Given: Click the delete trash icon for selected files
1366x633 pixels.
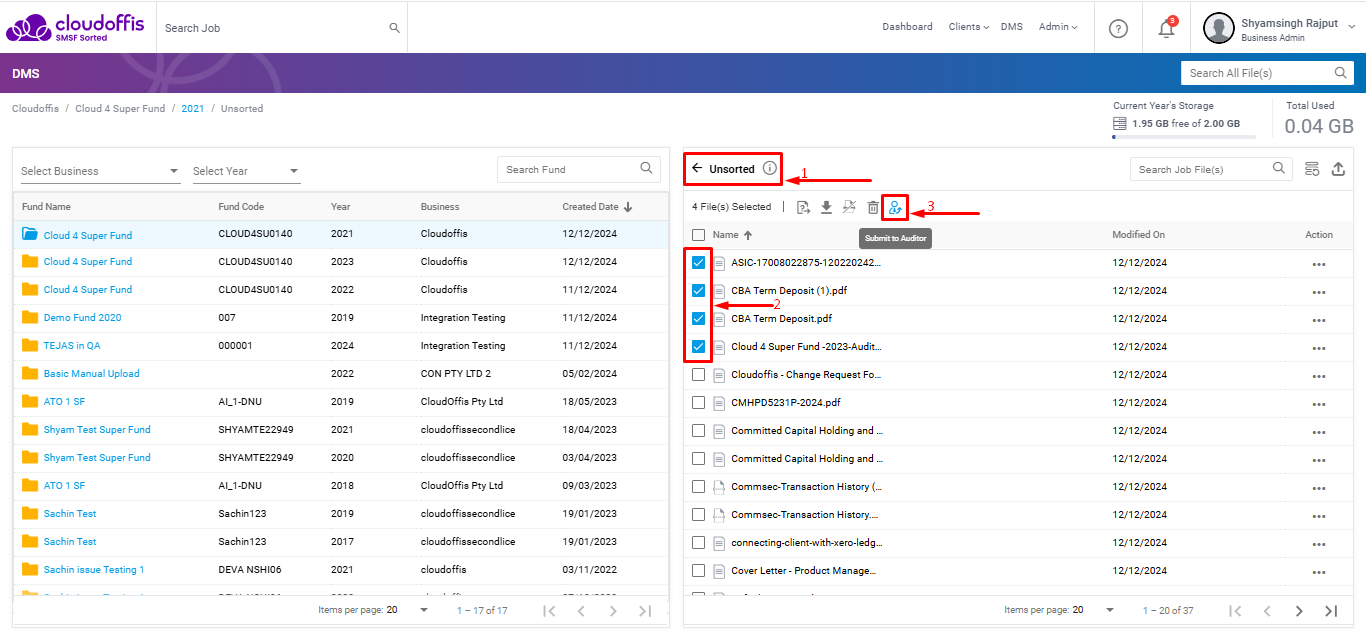Looking at the screenshot, I should click(x=873, y=207).
